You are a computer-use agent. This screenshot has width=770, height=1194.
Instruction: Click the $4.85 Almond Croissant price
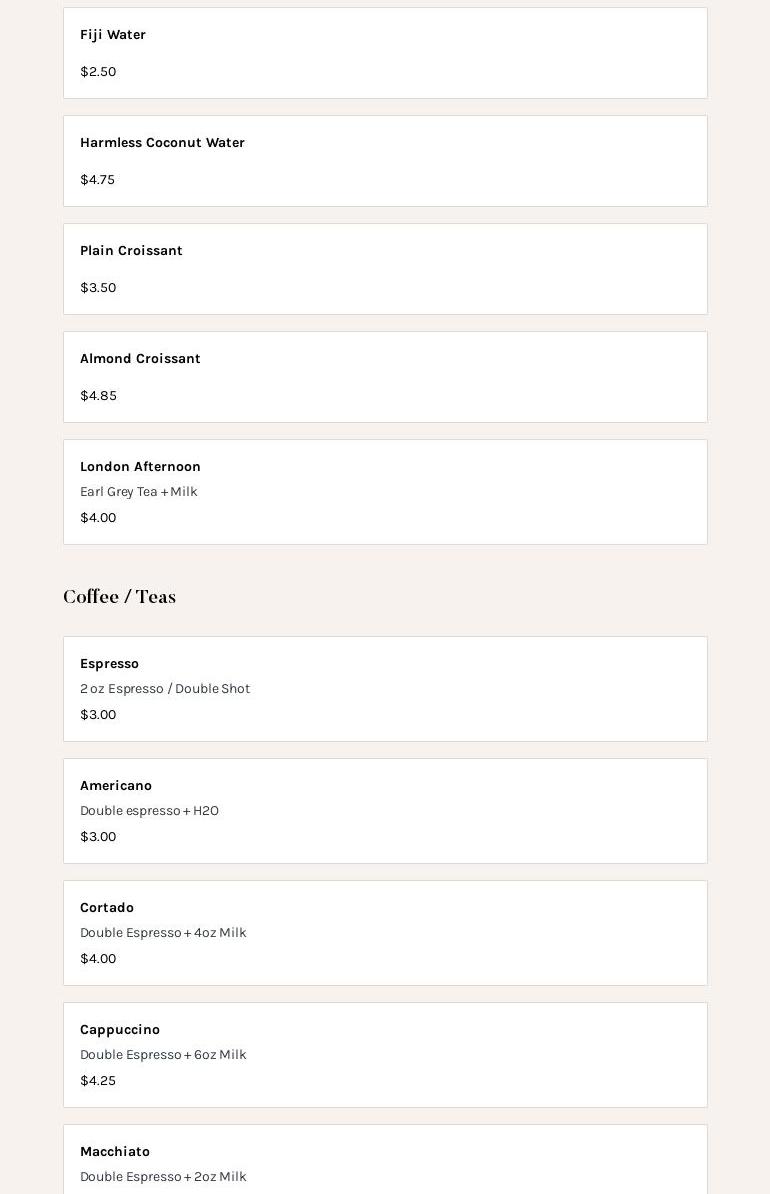click(x=98, y=395)
